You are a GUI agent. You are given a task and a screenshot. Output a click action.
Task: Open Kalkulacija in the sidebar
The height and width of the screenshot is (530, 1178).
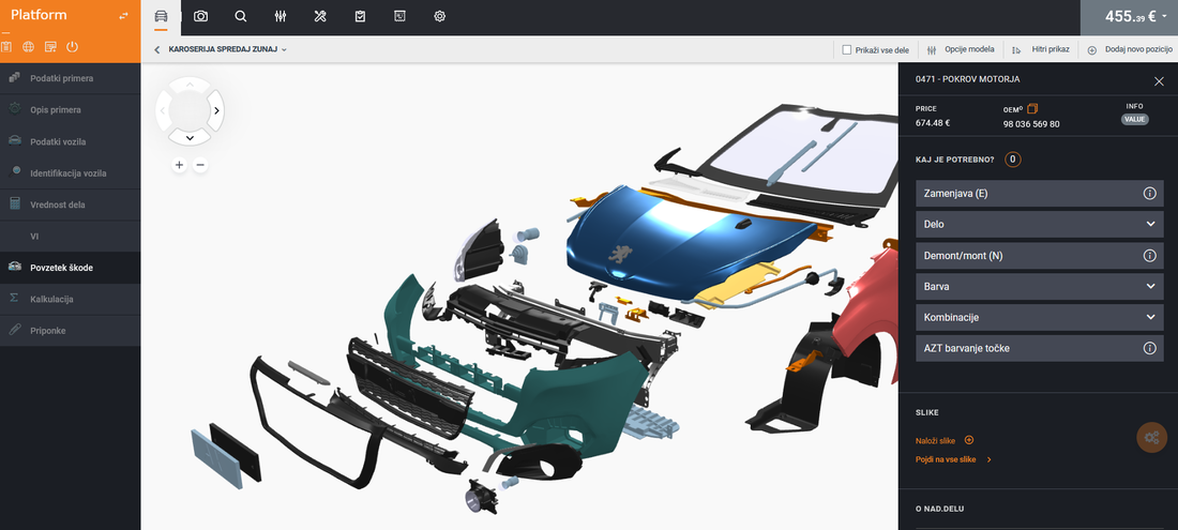point(52,299)
